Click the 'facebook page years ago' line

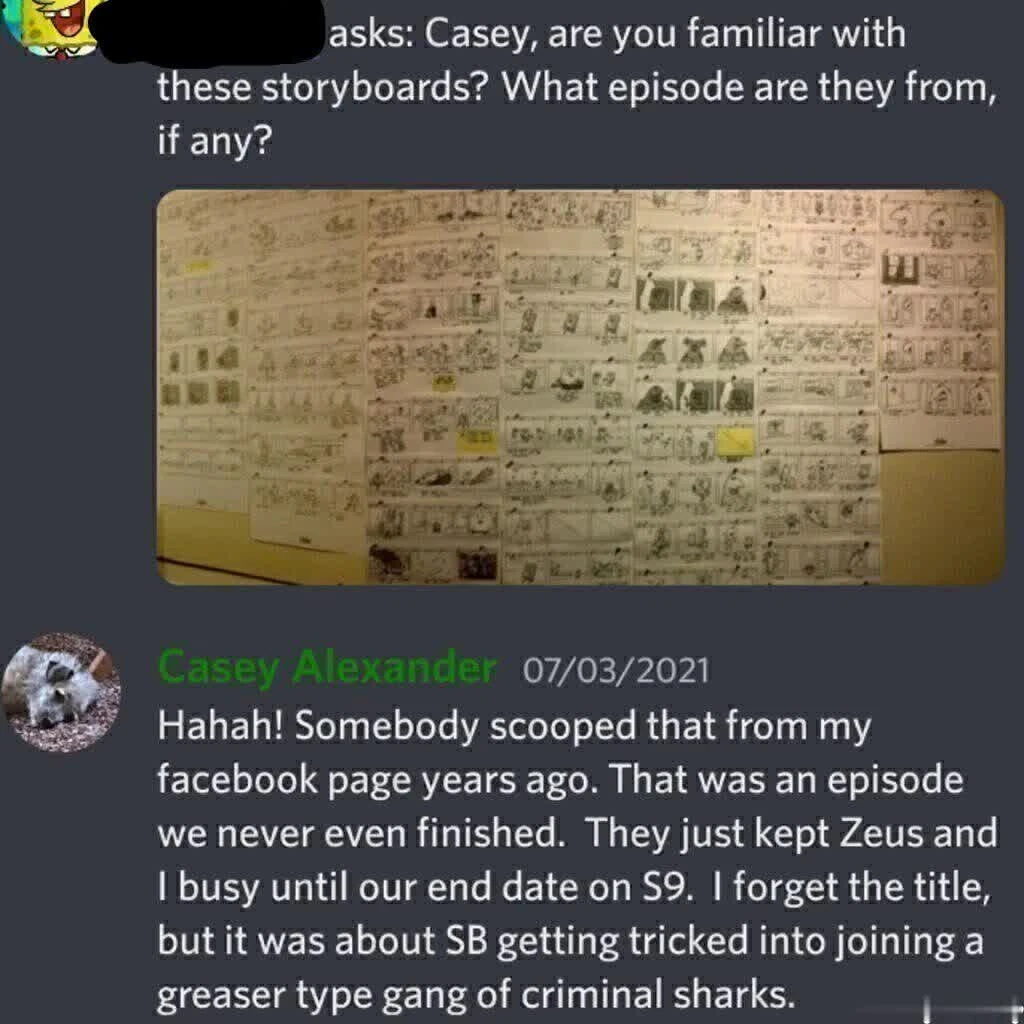pos(560,779)
